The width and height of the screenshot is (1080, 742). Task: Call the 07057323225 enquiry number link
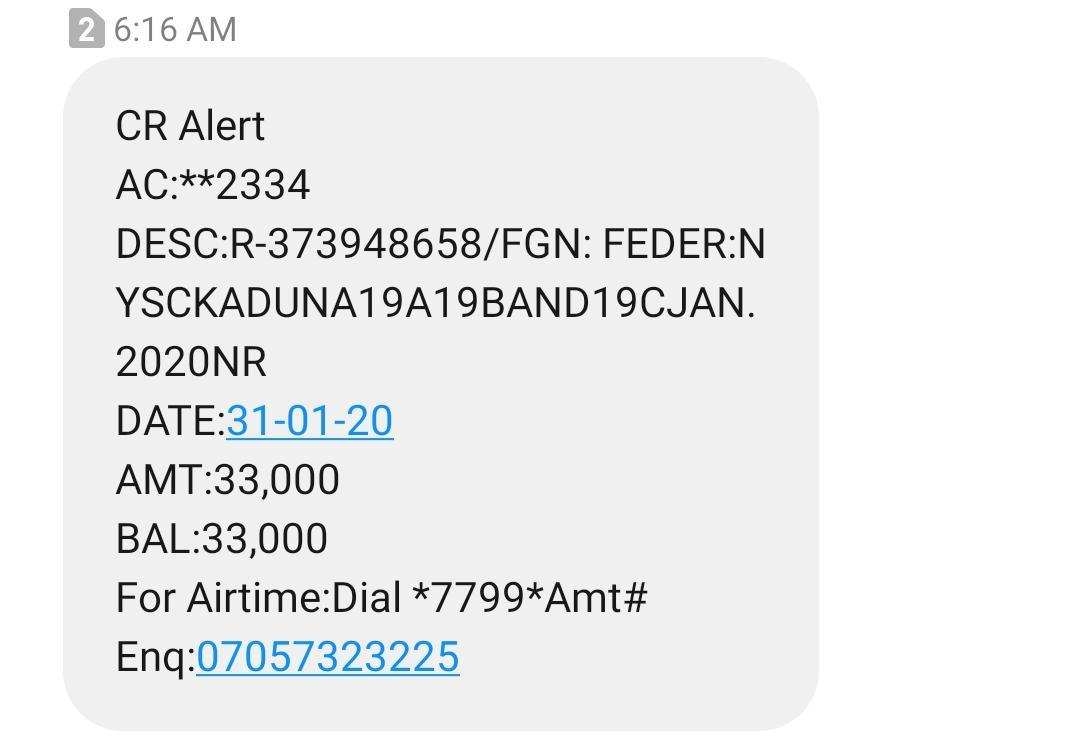pos(327,657)
